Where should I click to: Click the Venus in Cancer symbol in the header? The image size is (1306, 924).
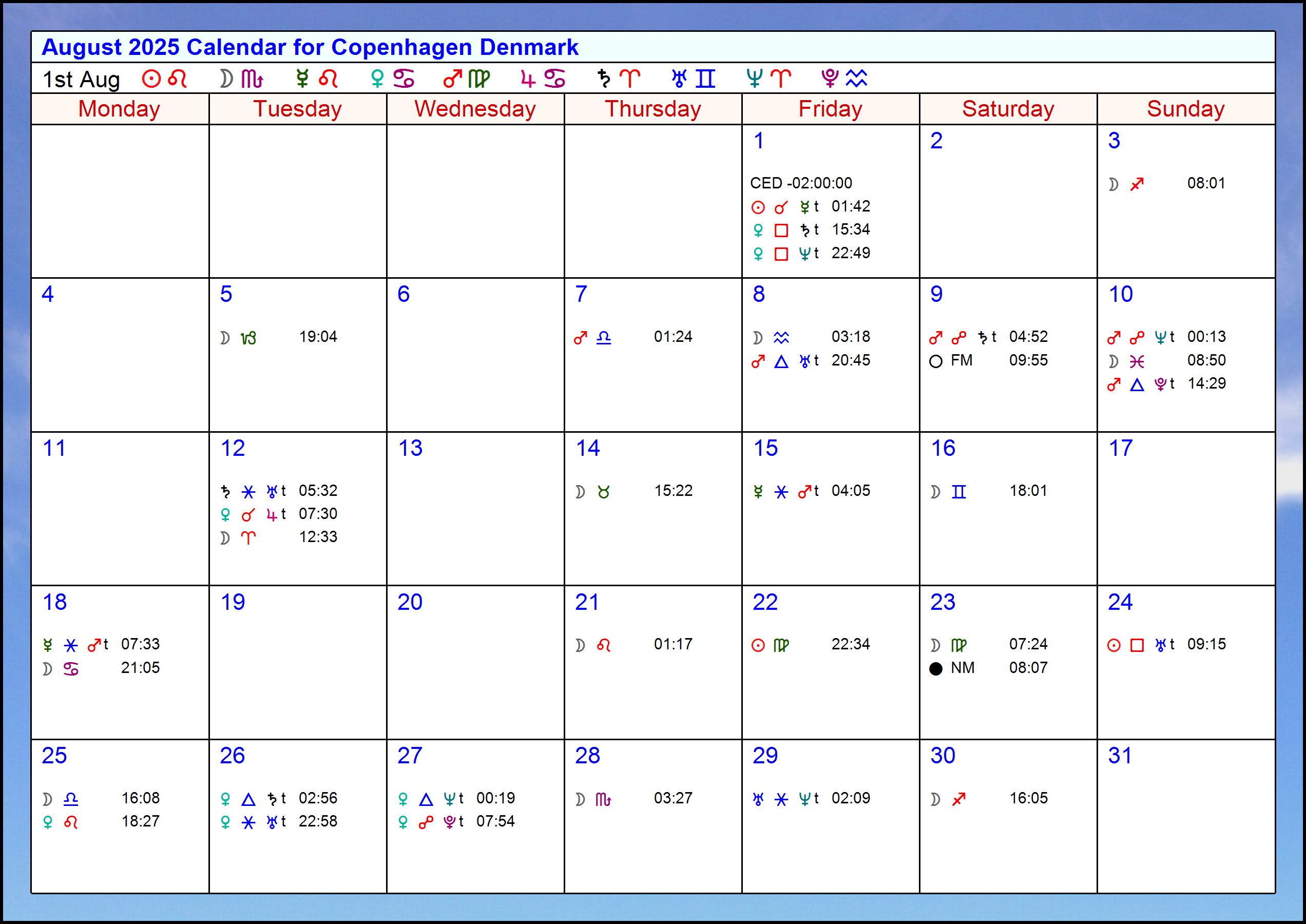392,79
